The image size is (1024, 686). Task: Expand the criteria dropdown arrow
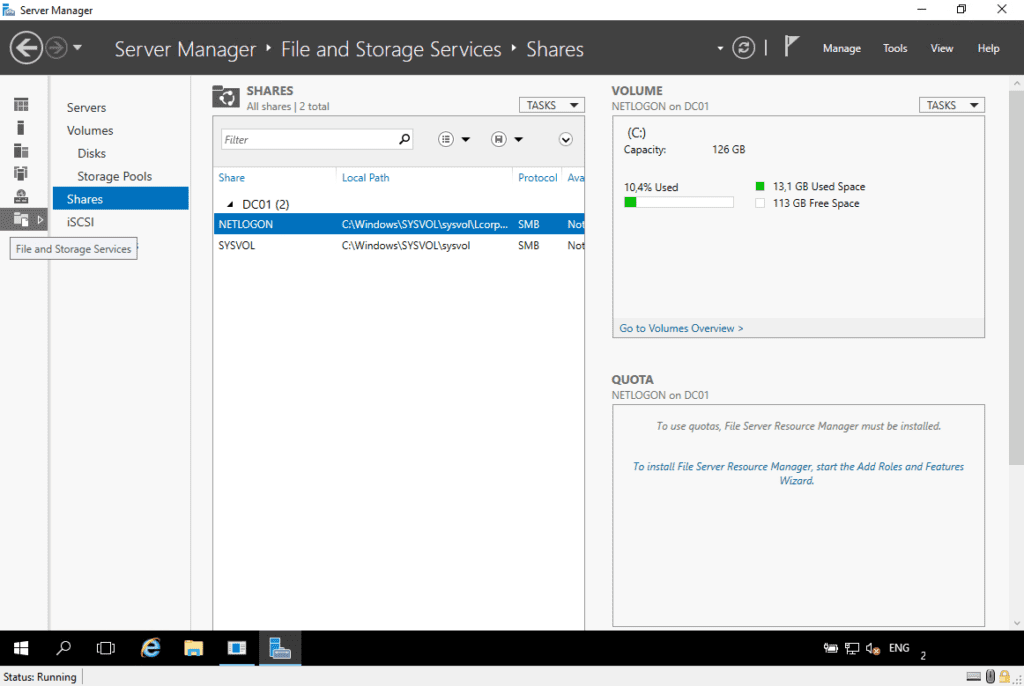(466, 139)
